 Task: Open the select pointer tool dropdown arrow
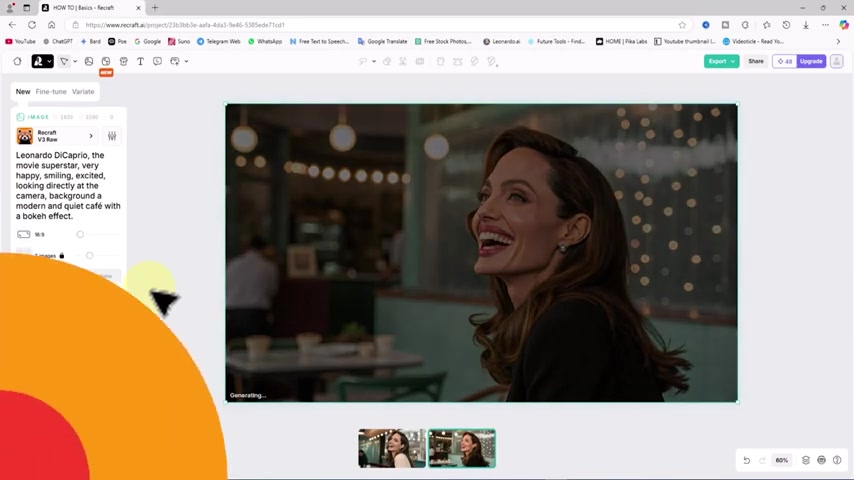[x=75, y=62]
